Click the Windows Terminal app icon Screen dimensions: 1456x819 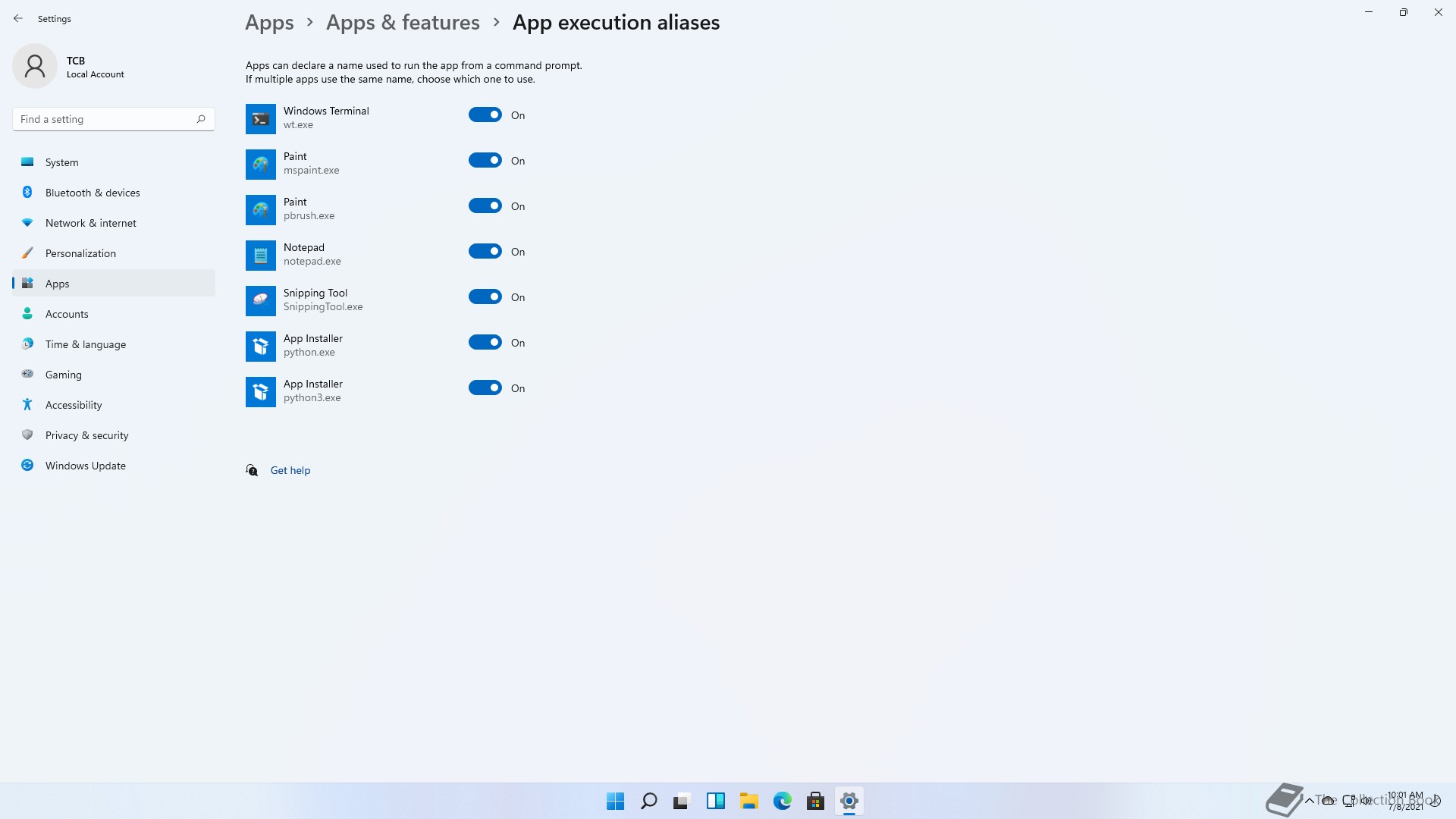(x=261, y=119)
